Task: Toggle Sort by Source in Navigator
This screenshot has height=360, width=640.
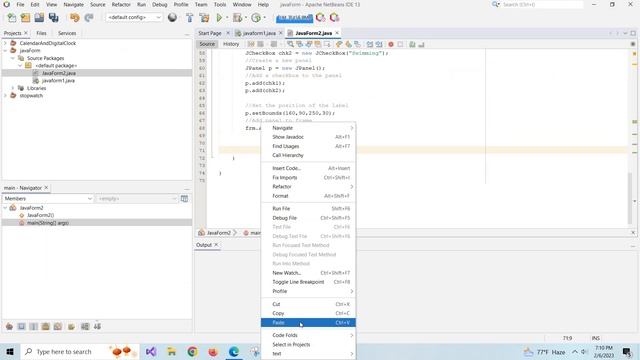Action: (x=97, y=327)
